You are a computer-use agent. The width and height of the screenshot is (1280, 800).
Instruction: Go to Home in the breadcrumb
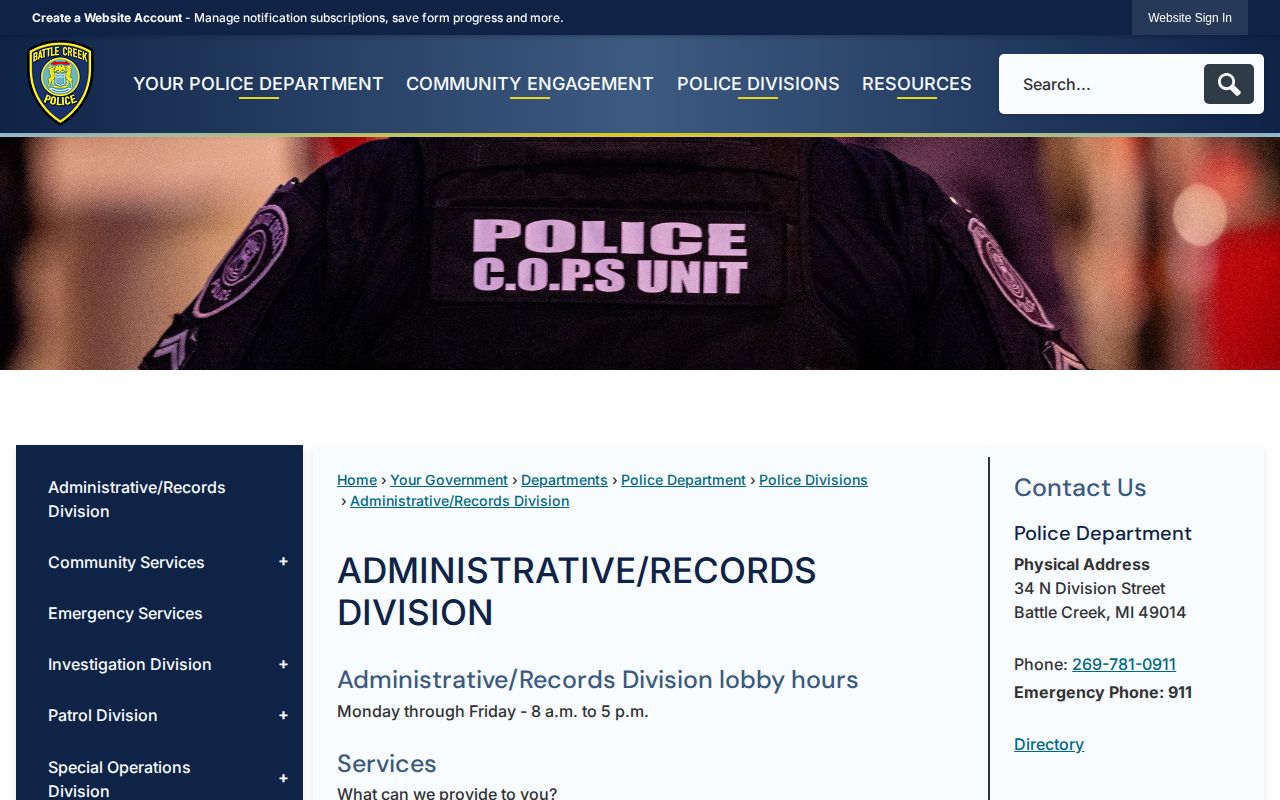tap(357, 480)
